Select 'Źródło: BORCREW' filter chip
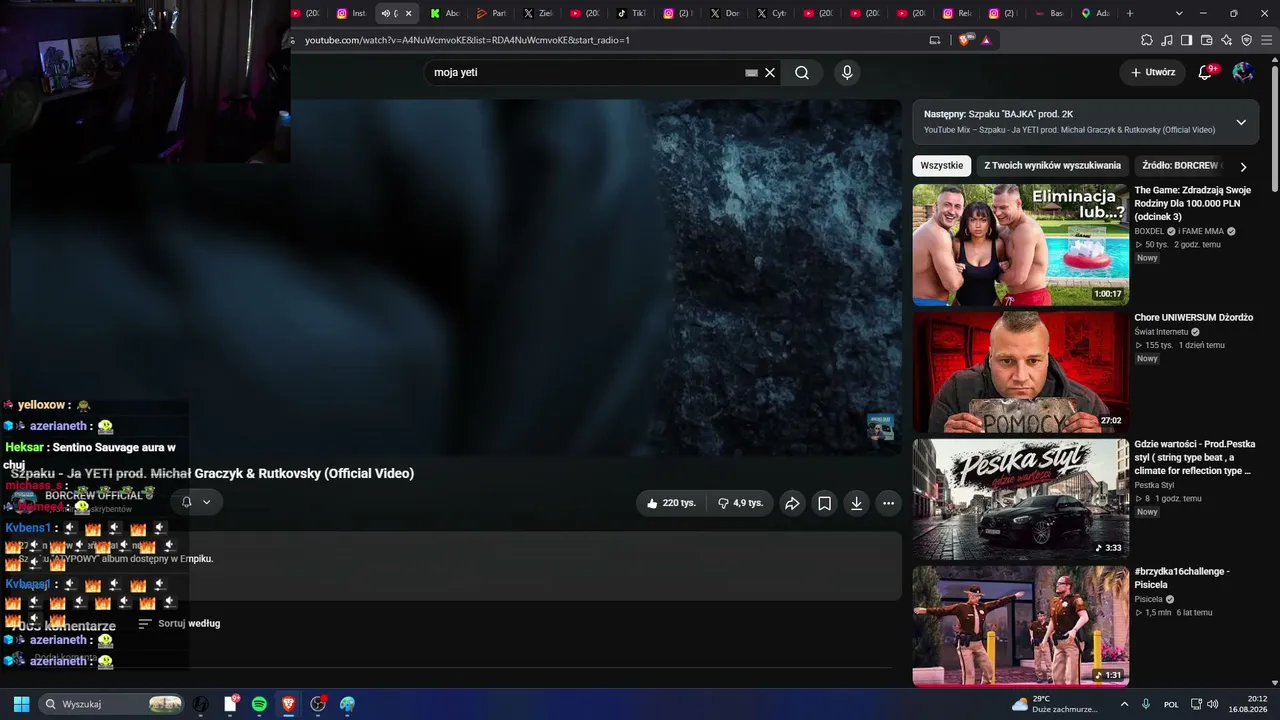 1179,166
